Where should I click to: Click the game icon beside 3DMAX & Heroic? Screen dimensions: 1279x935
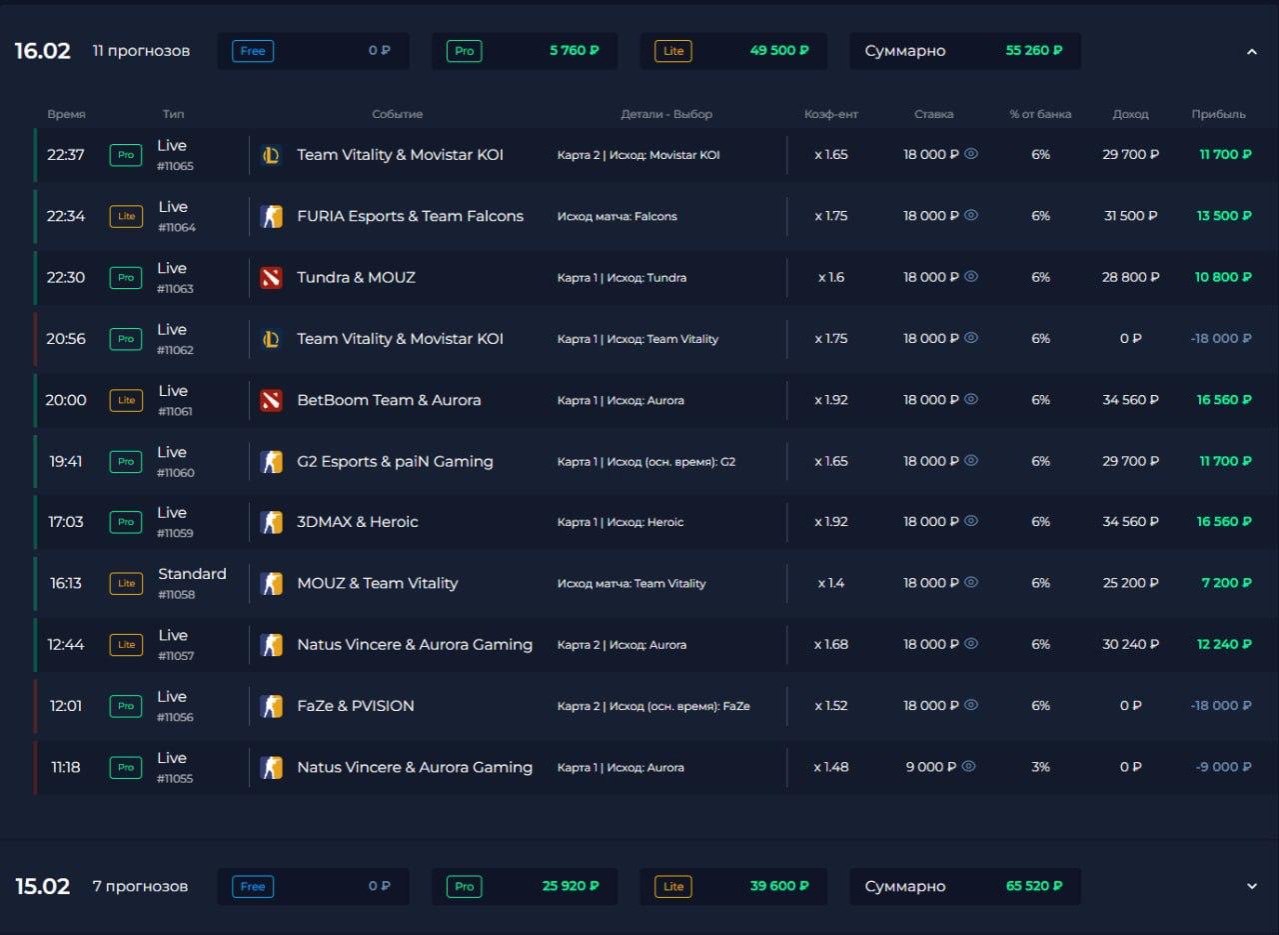coord(271,522)
